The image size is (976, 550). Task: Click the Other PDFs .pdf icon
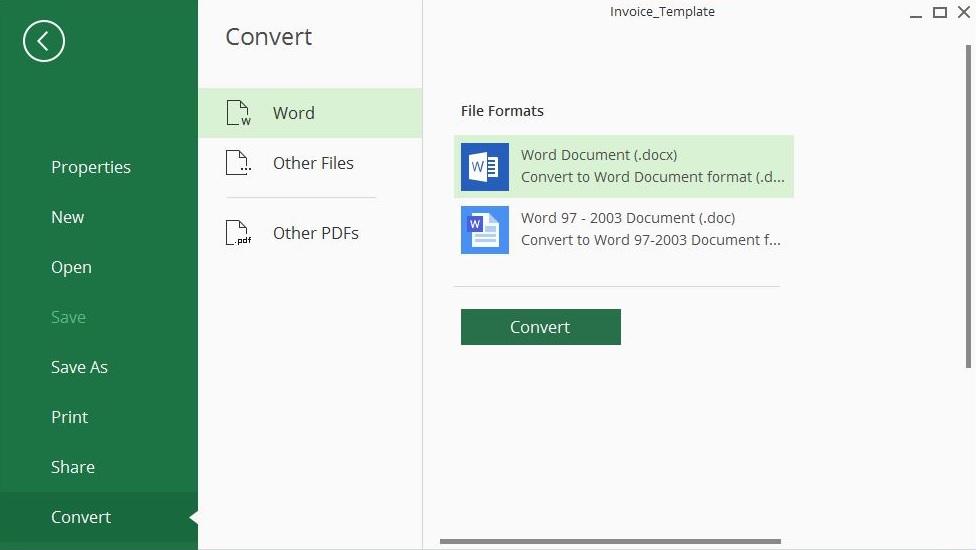pyautogui.click(x=238, y=233)
